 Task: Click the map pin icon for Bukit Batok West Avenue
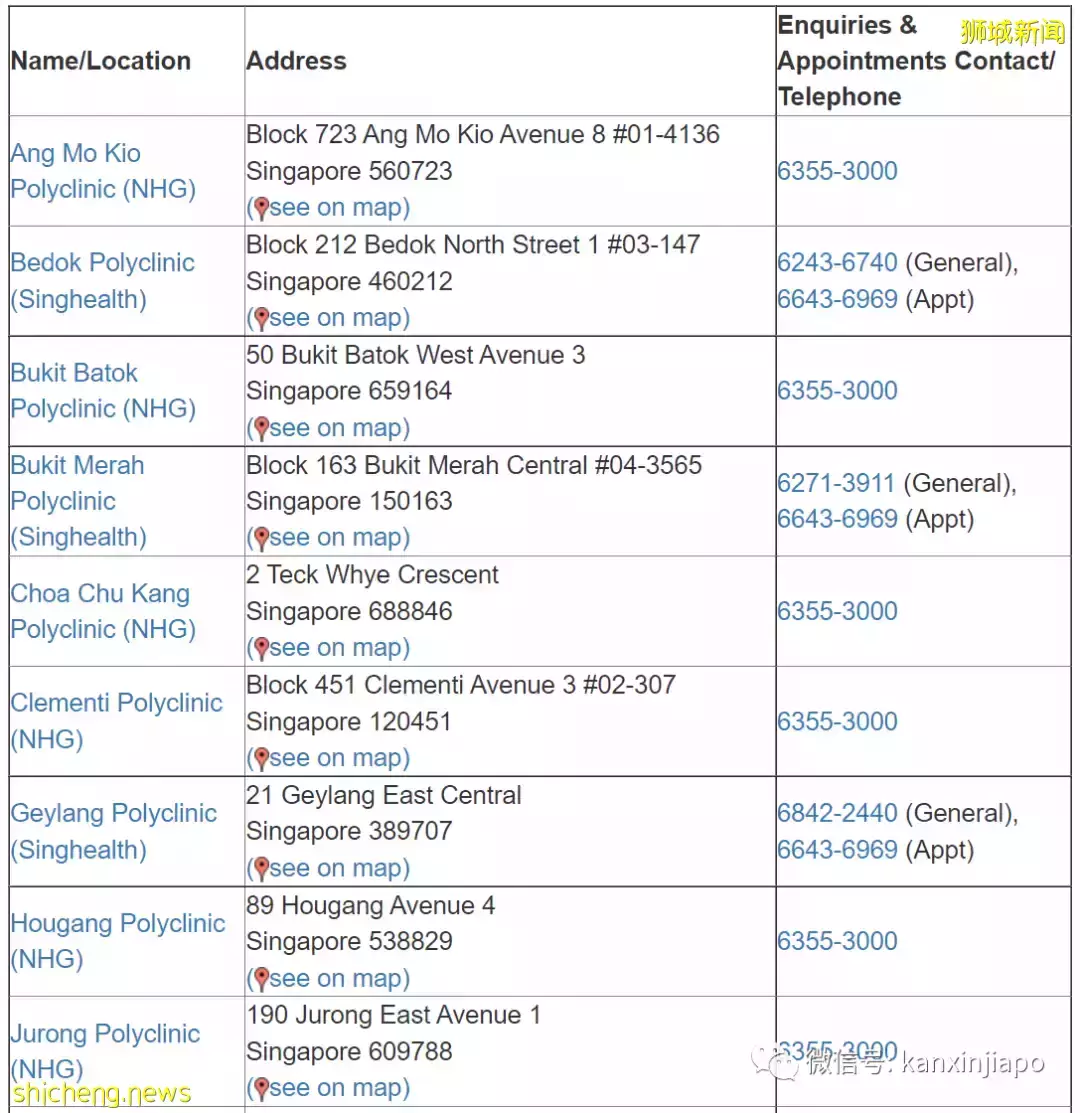[261, 428]
